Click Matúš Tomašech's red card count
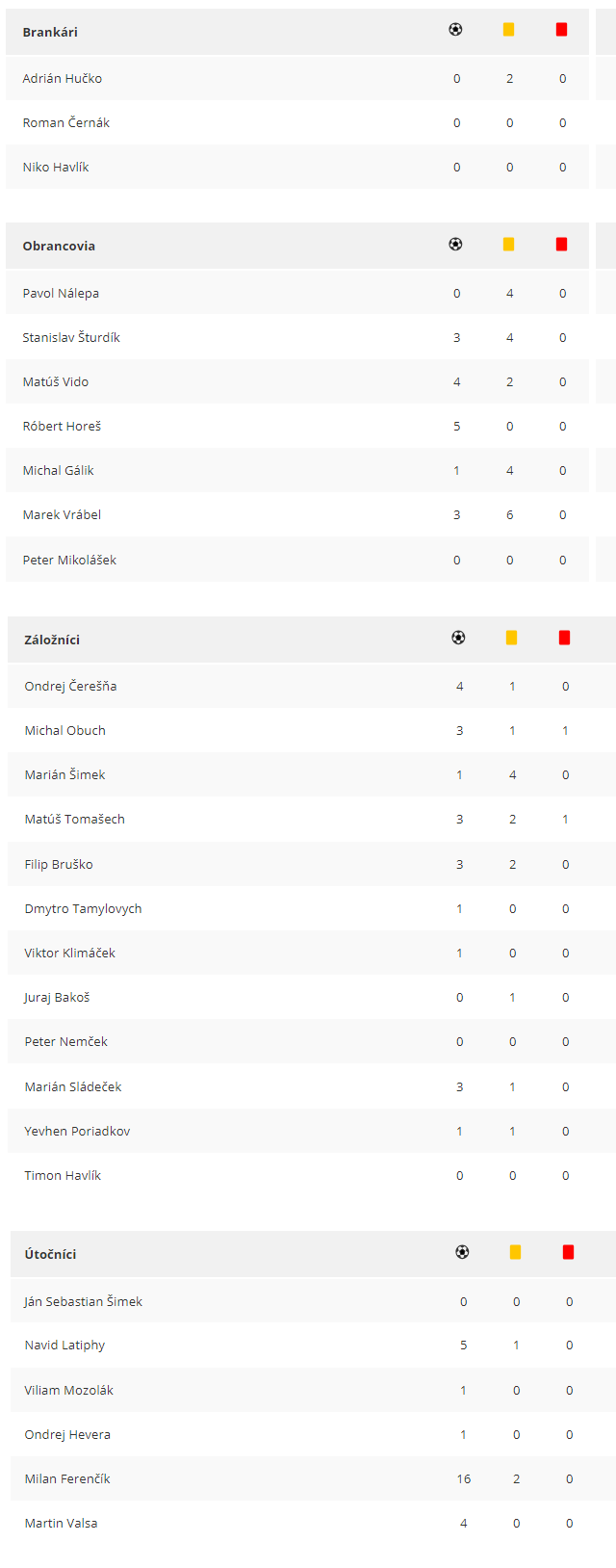Screen dimensions: 616x1568 click(x=565, y=820)
